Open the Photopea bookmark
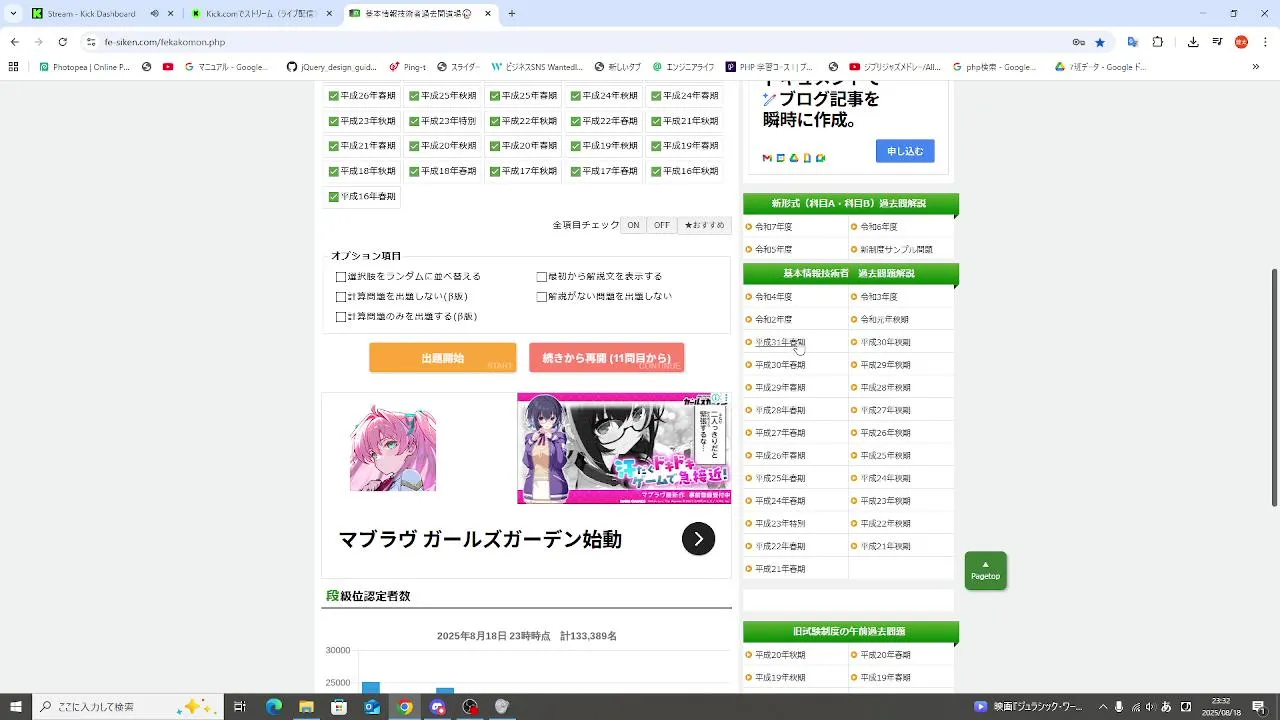 point(85,67)
